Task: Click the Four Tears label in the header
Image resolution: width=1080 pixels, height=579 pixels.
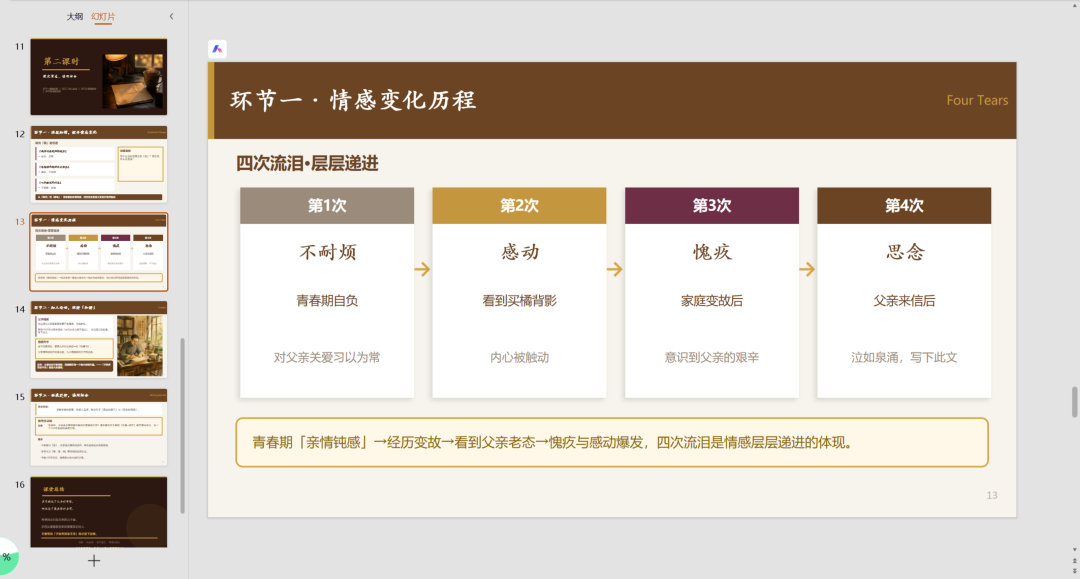Action: point(977,101)
